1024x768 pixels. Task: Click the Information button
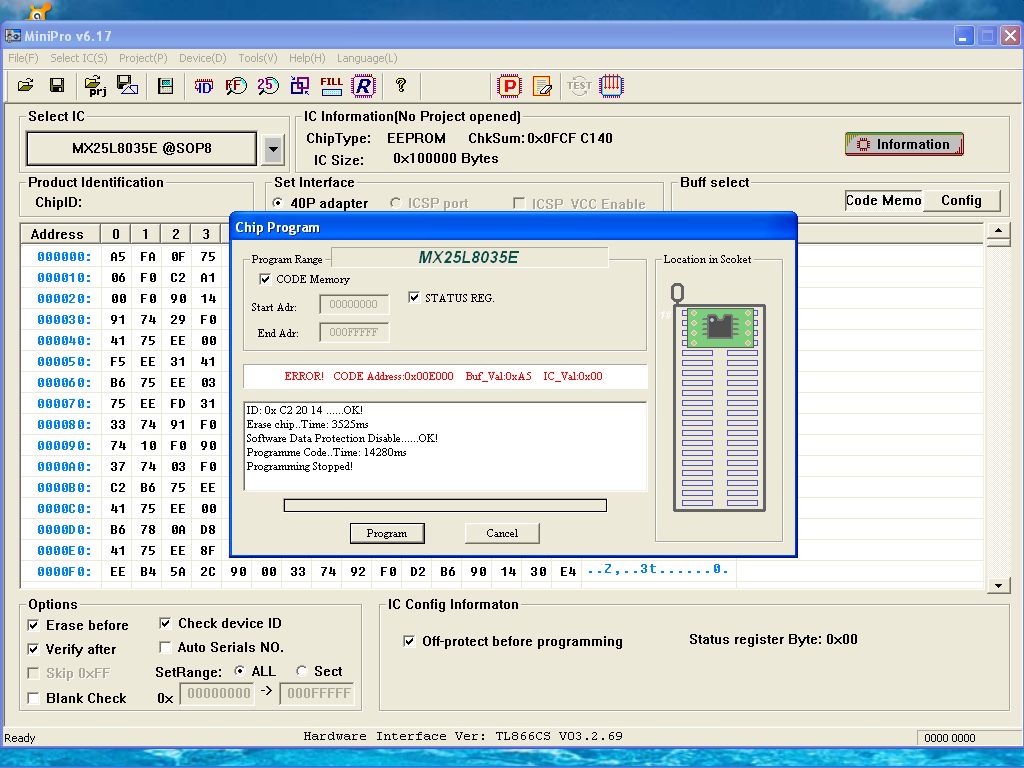click(904, 144)
